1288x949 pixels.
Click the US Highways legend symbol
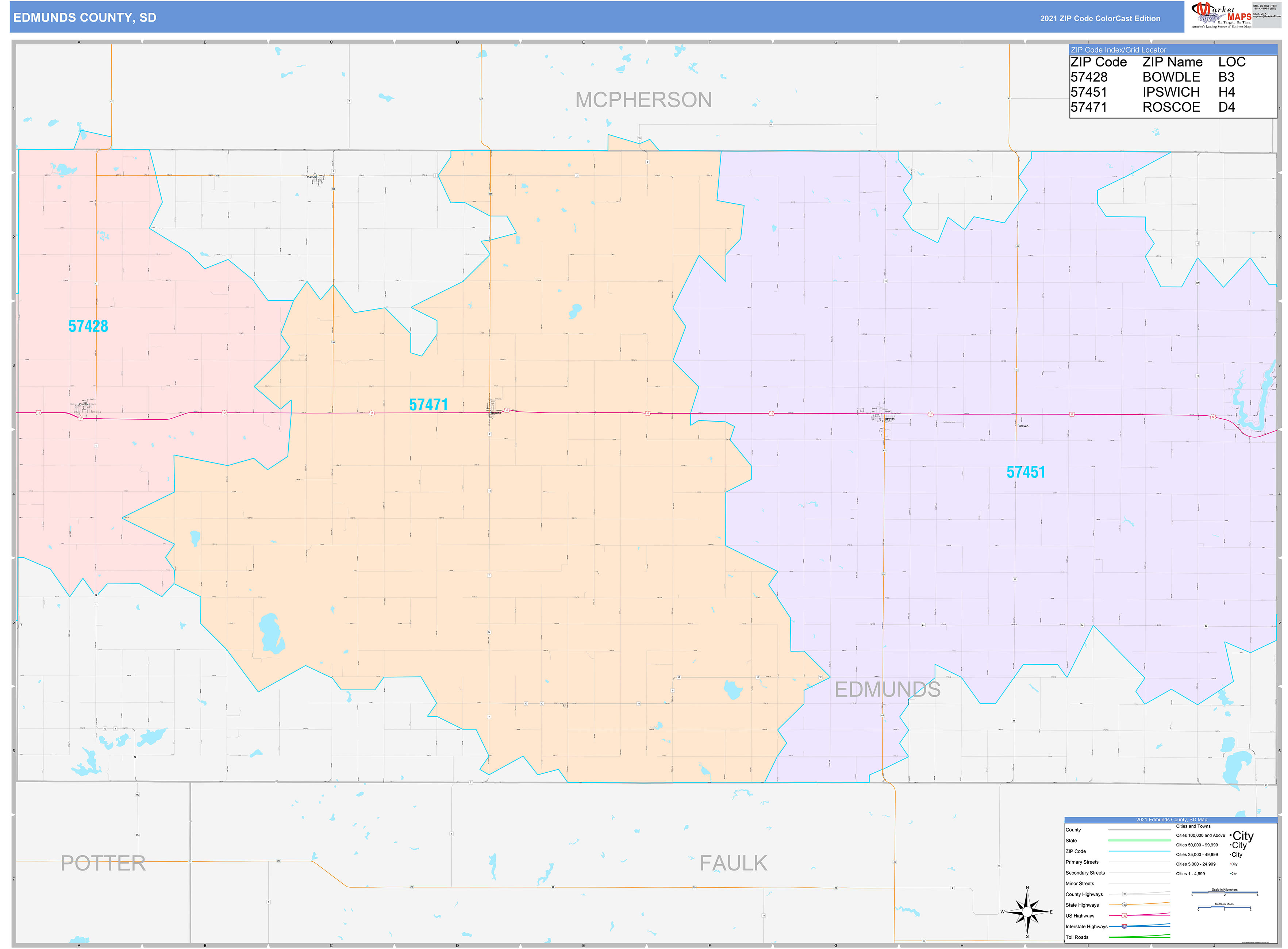tap(1124, 915)
